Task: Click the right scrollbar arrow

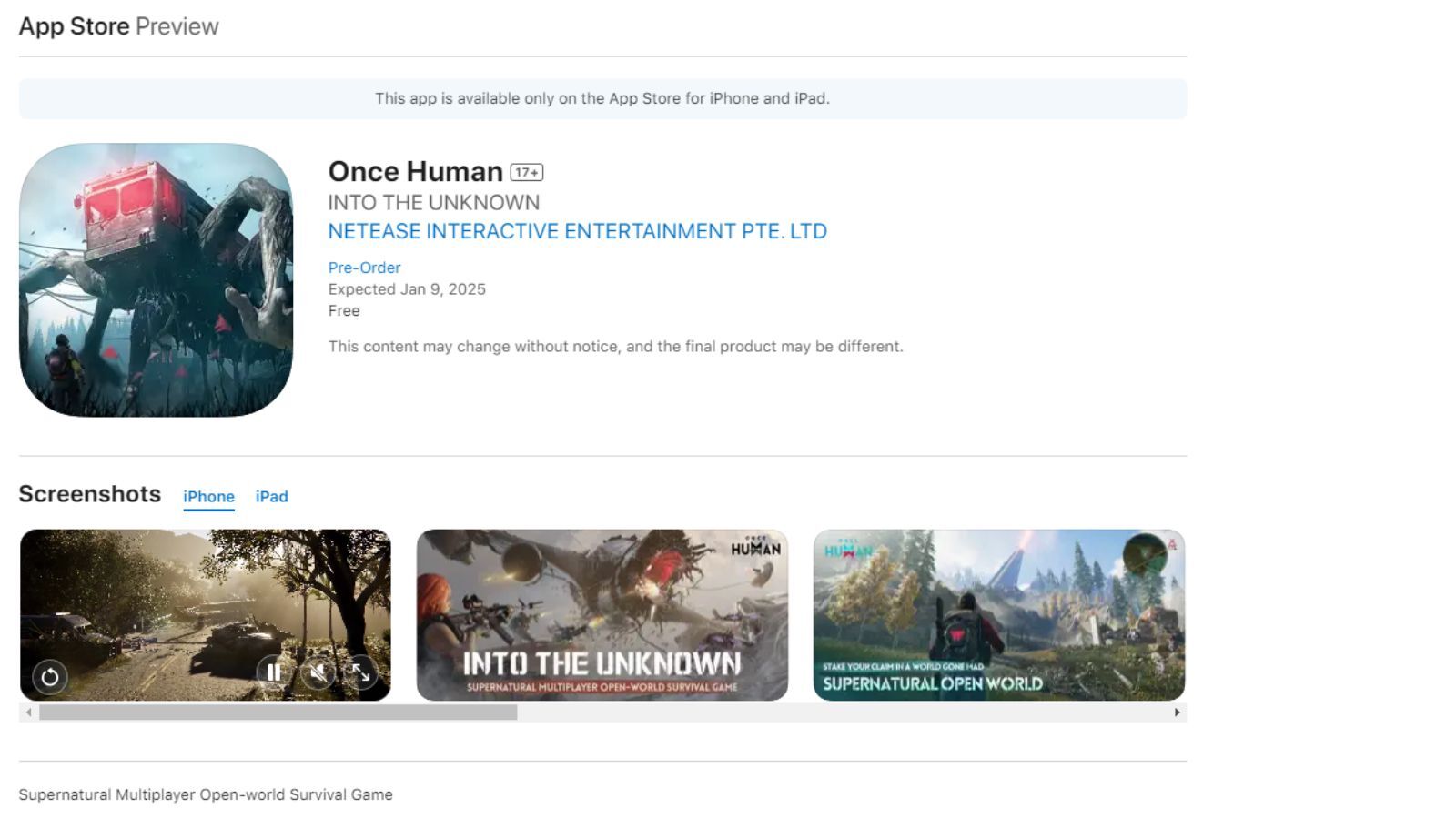Action: (1178, 713)
